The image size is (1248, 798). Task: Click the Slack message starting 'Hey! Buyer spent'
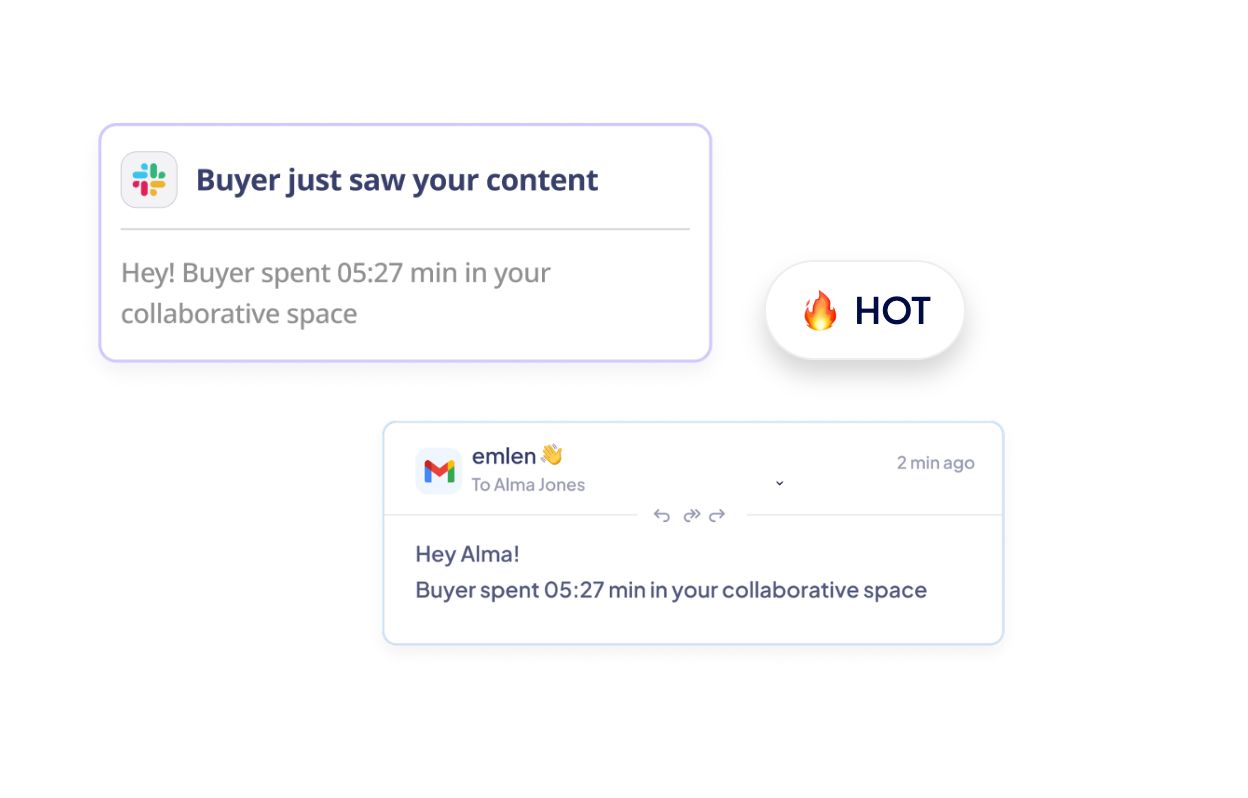(336, 273)
